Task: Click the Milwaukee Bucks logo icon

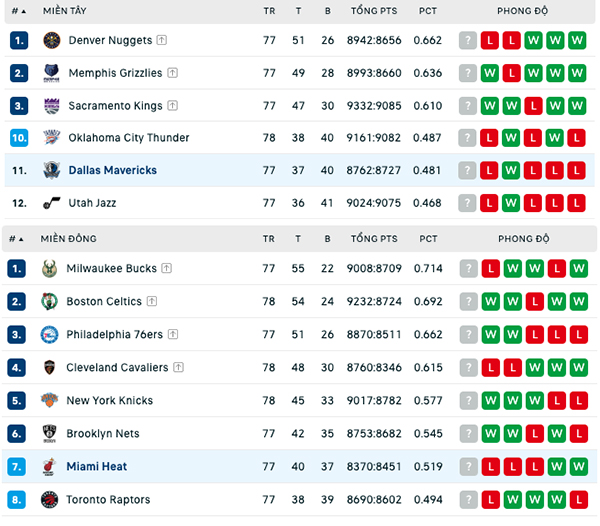Action: (x=49, y=269)
